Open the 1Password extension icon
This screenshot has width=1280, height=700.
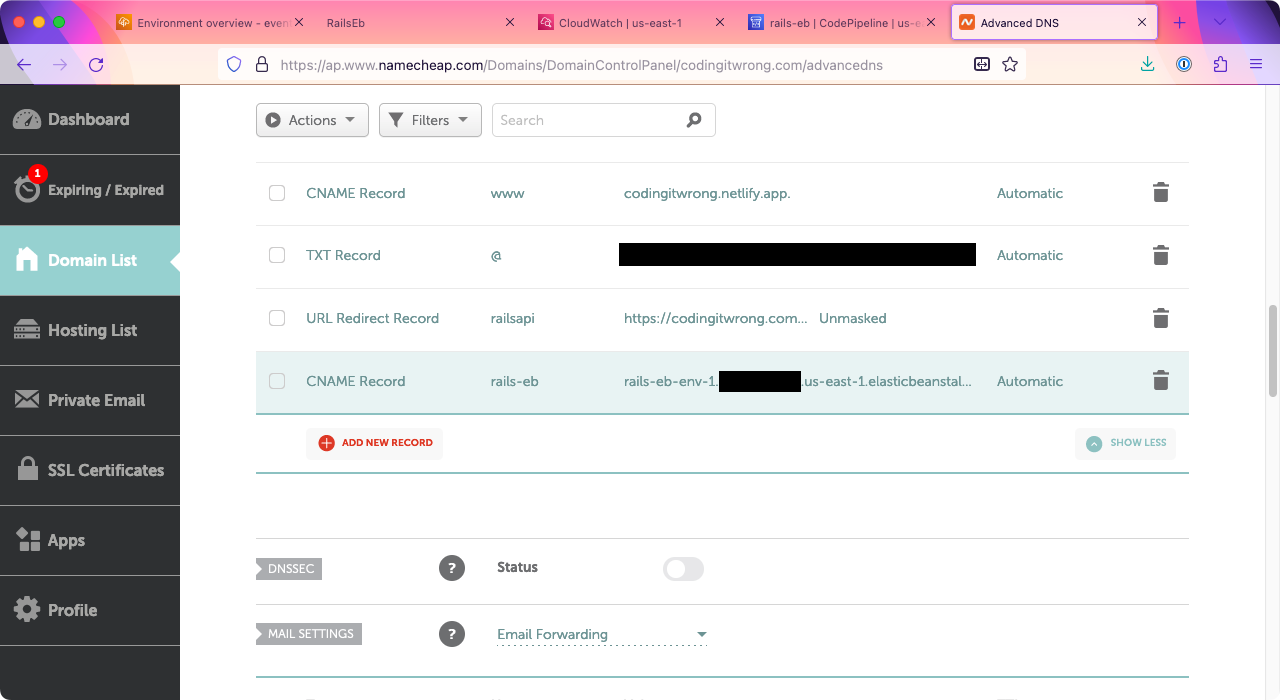click(x=1184, y=64)
